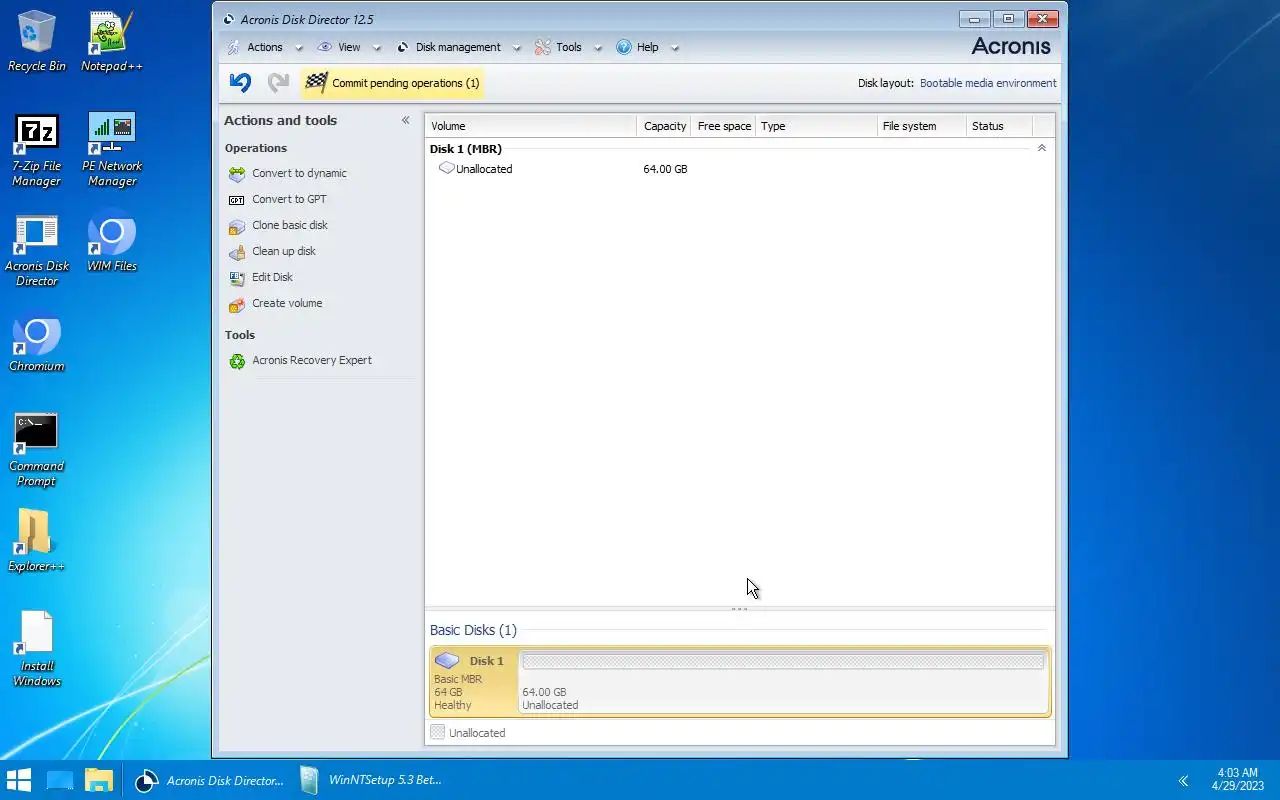Show hidden tray icons chevron

pos(1183,781)
